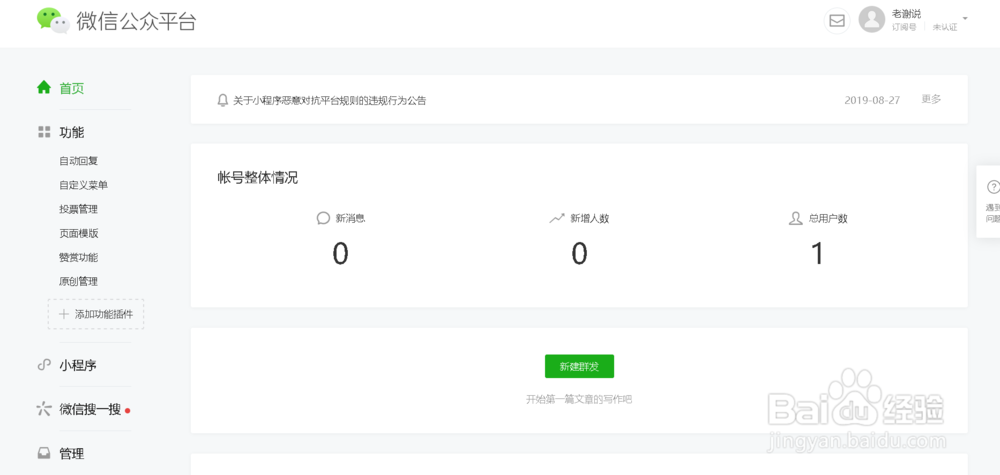Image resolution: width=1000 pixels, height=475 pixels.
Task: Go to 投票管理 in the sidebar
Action: pos(78,209)
